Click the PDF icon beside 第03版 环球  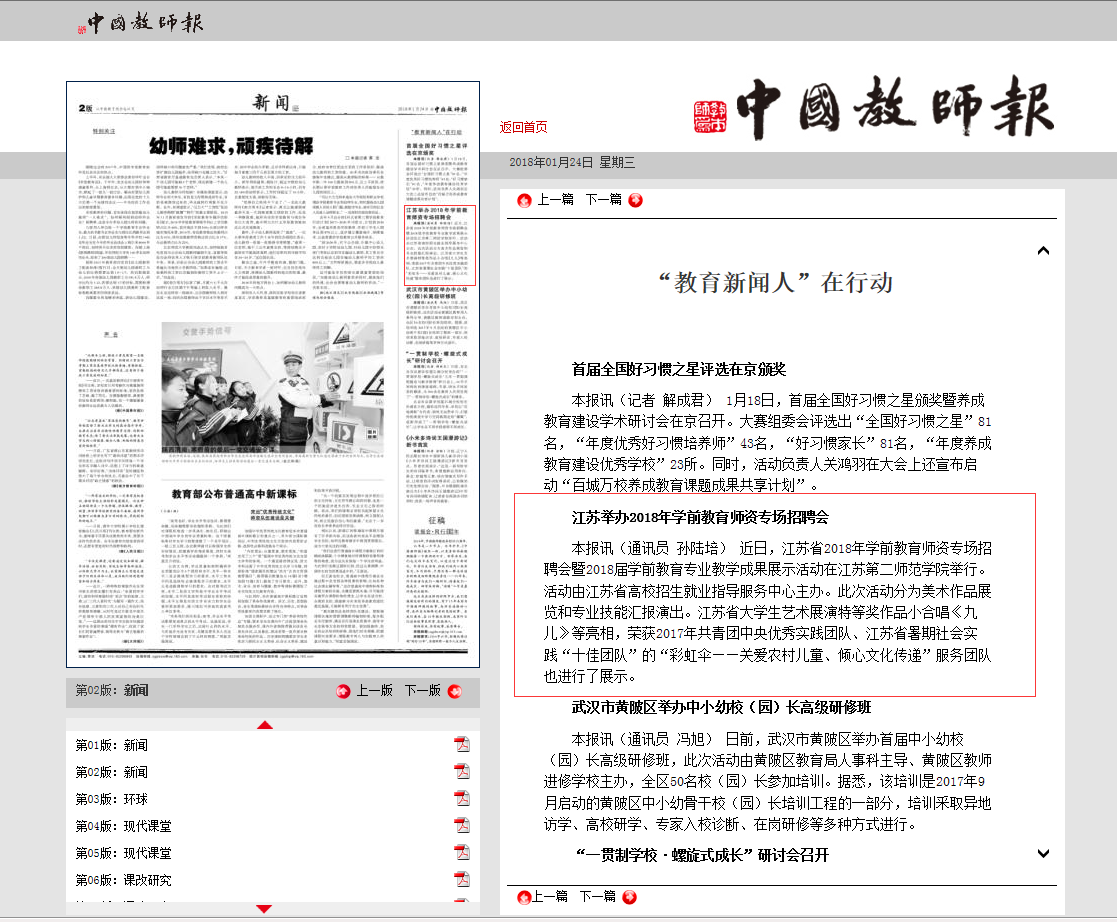coord(462,799)
